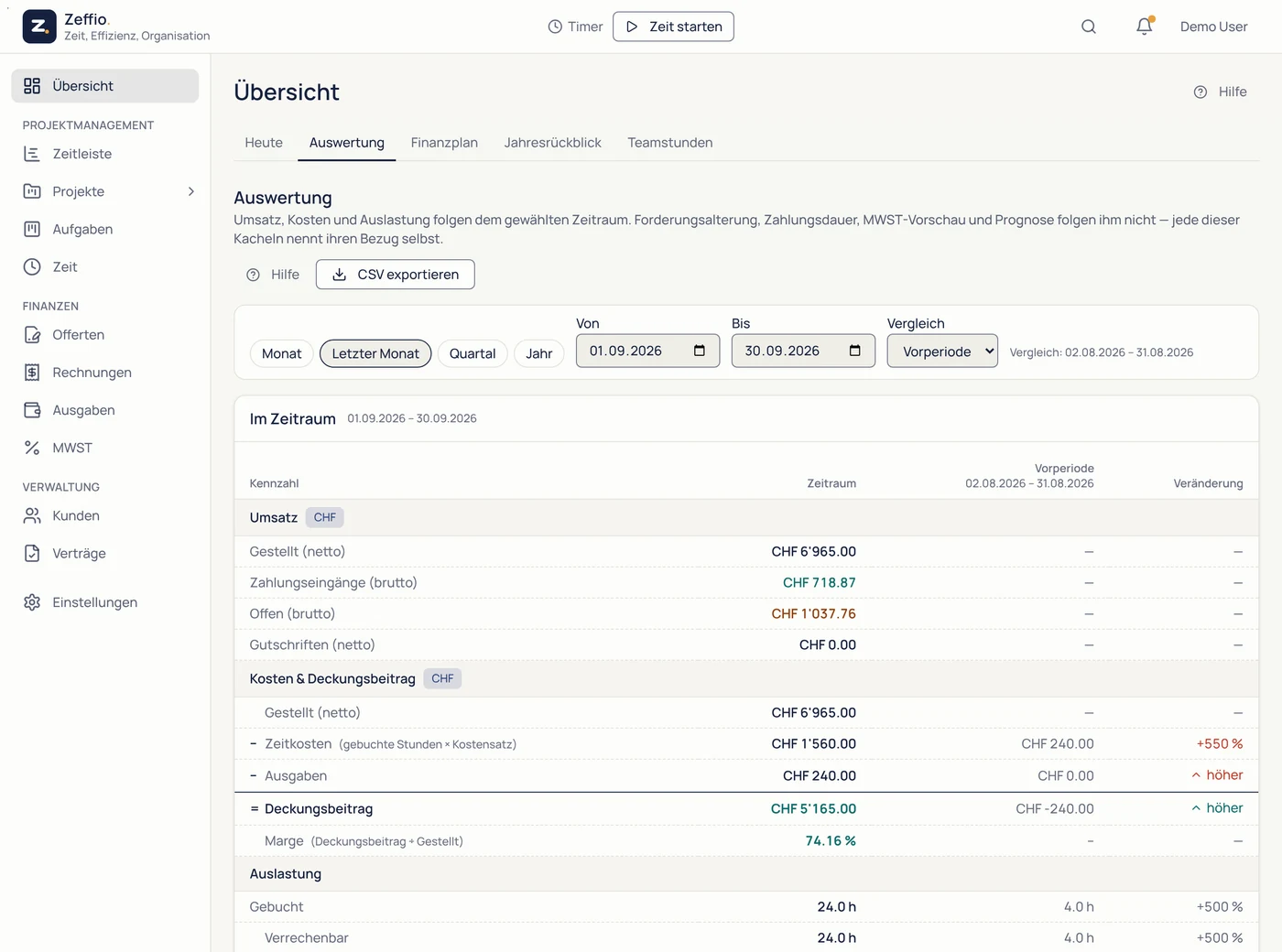1282x952 pixels.
Task: Open the search magnifier icon
Action: [x=1088, y=27]
